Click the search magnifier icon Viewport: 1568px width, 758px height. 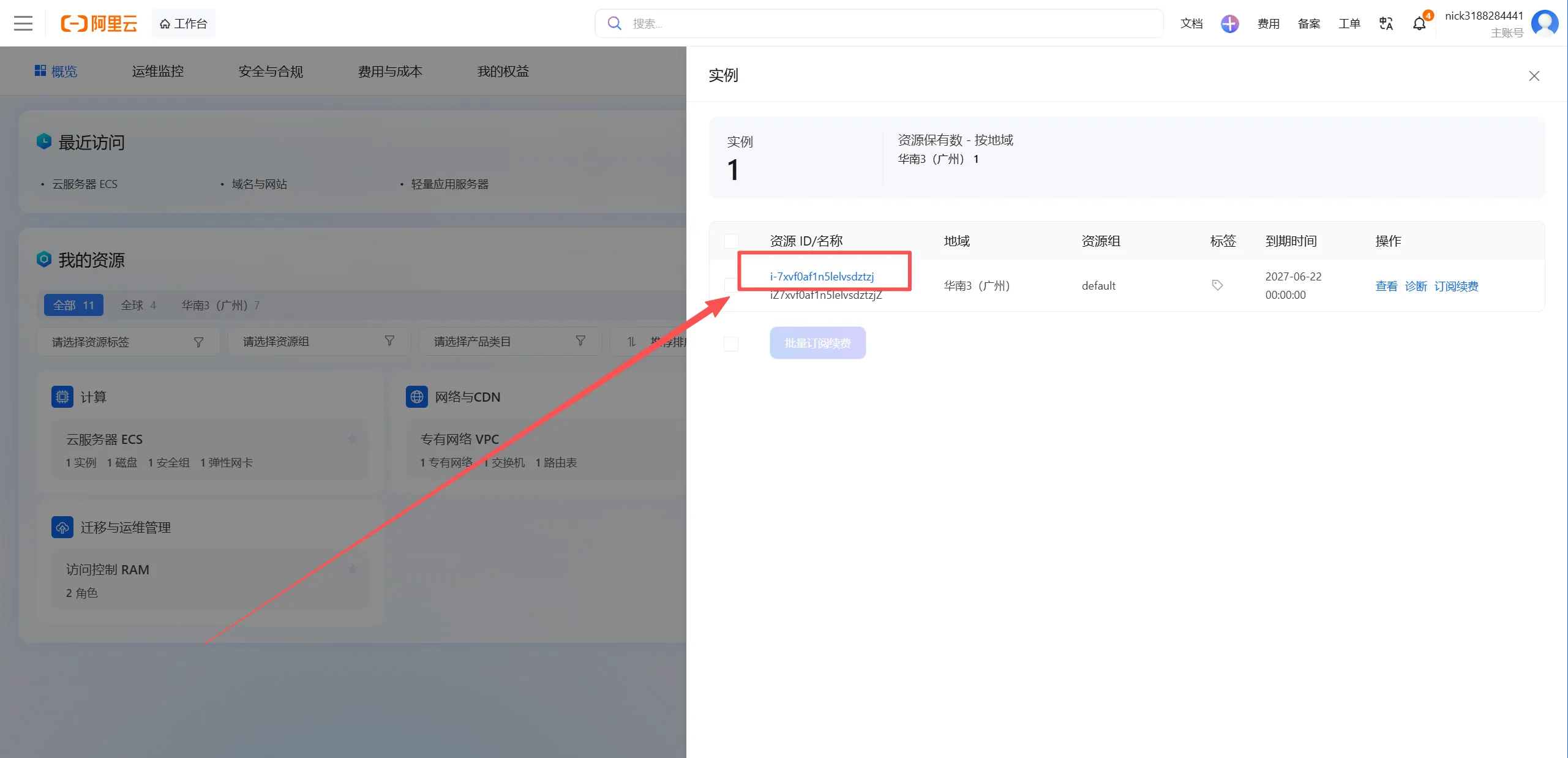pos(614,23)
